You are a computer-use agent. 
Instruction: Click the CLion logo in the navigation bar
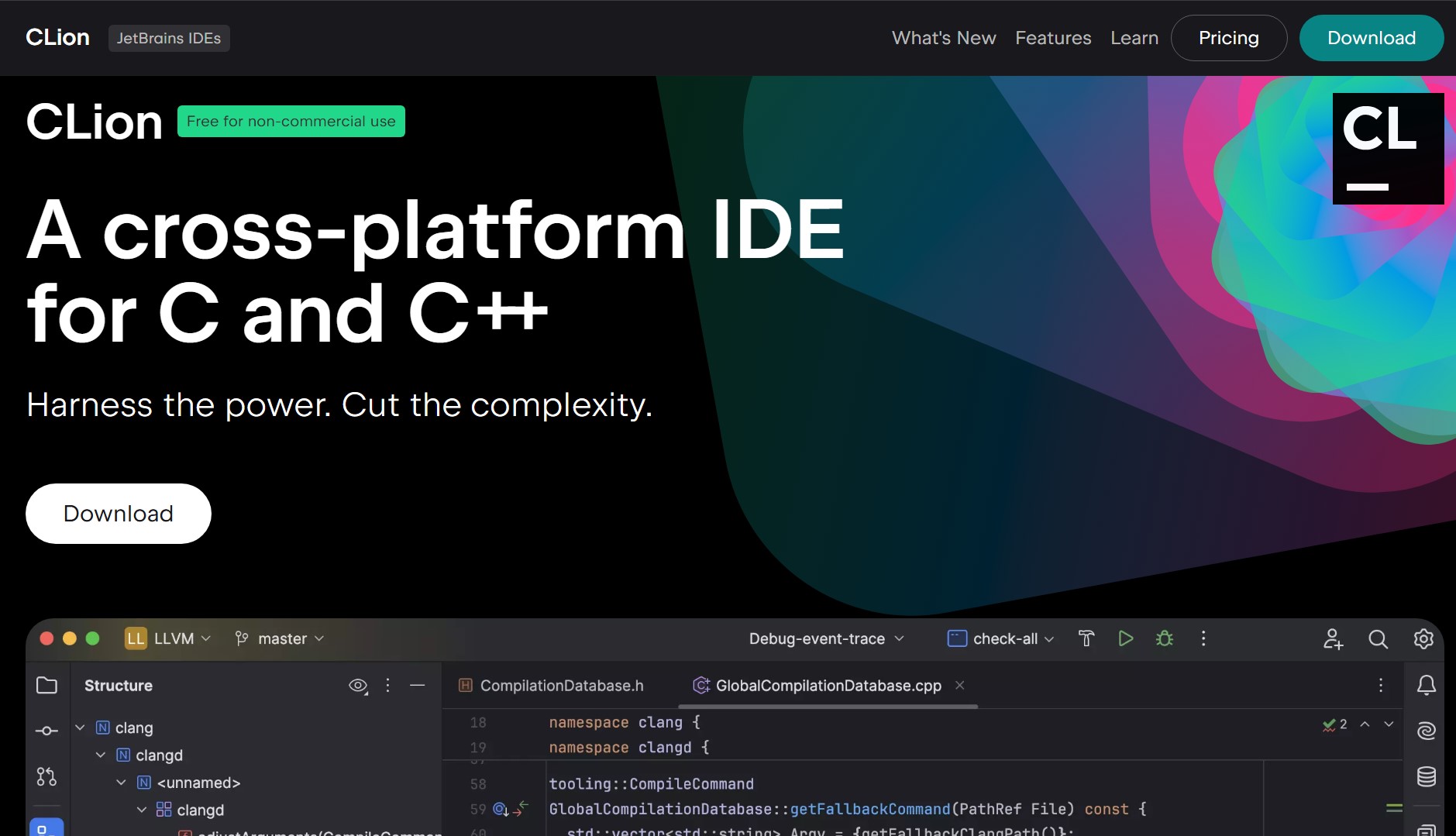(57, 37)
